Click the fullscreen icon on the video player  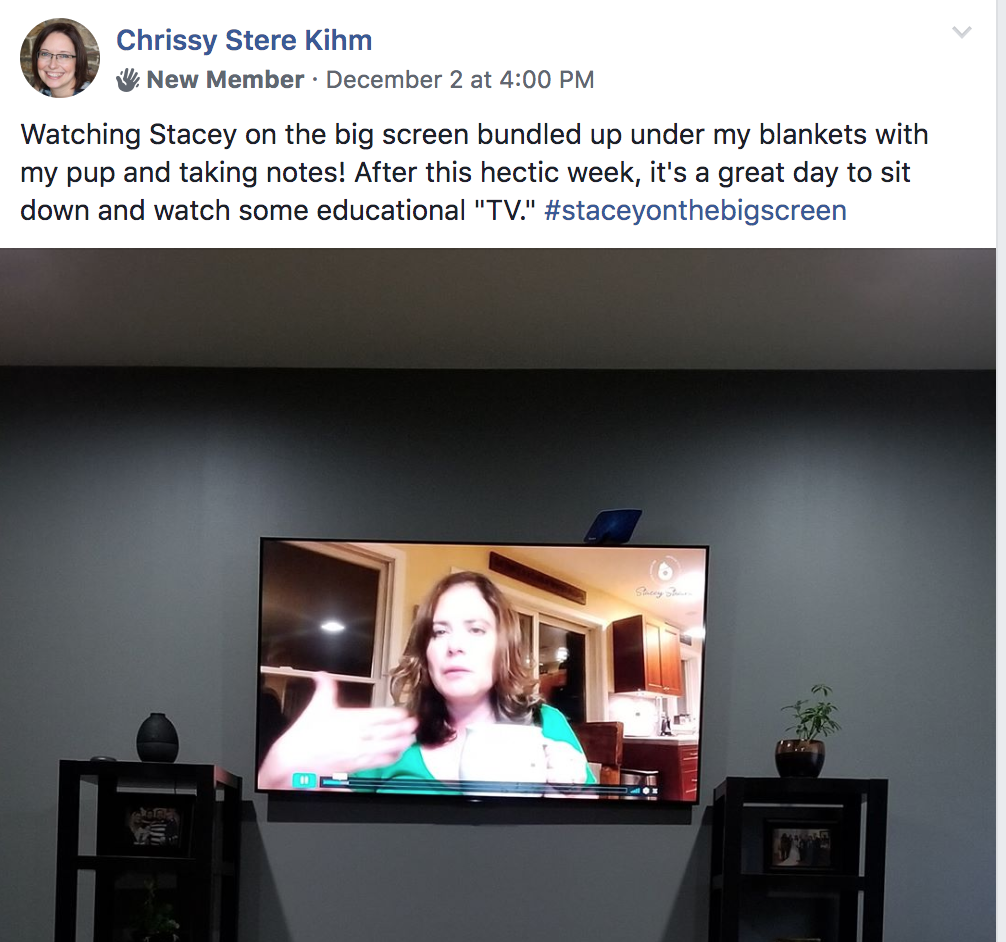point(654,791)
